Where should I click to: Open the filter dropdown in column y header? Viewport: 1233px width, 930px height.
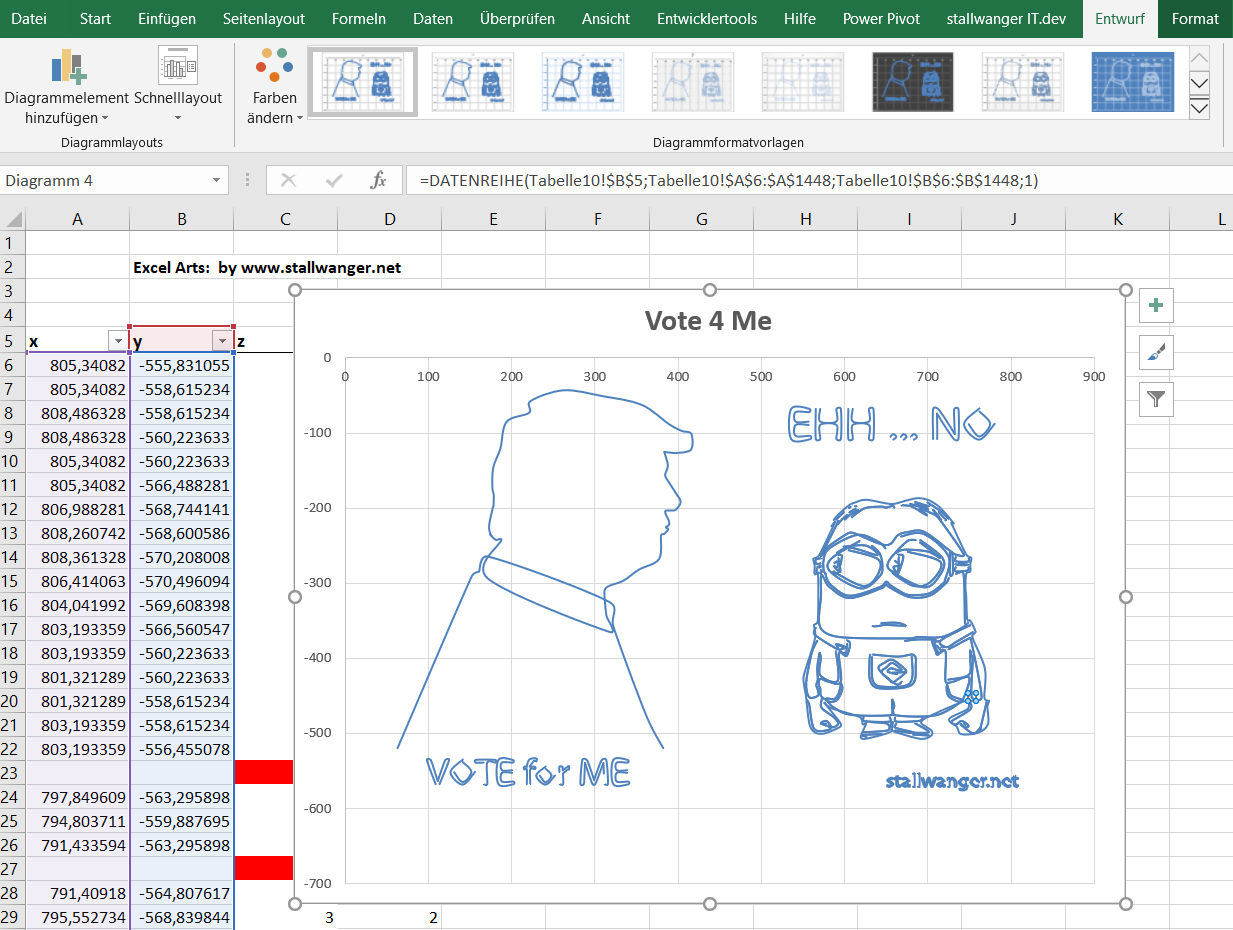222,341
